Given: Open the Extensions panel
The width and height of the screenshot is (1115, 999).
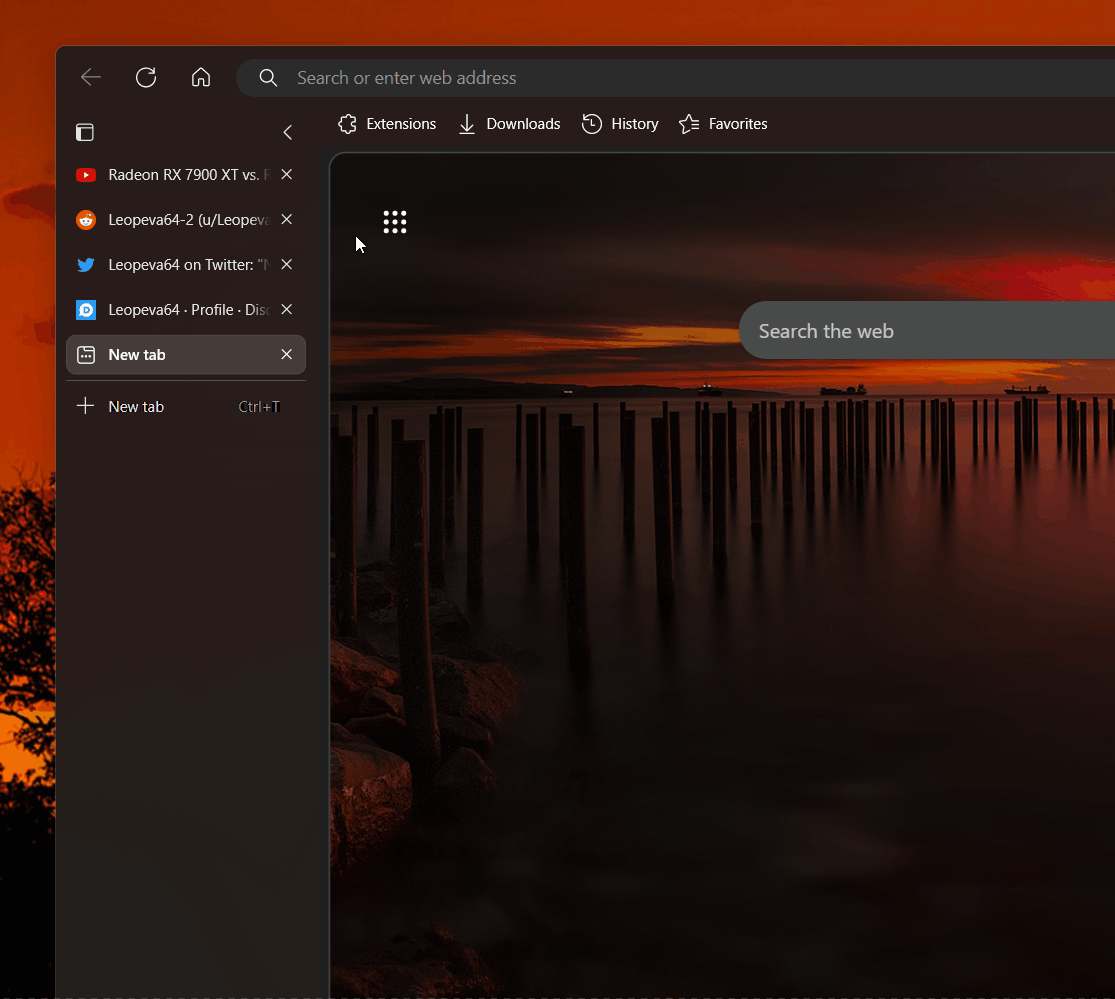Looking at the screenshot, I should tap(386, 124).
